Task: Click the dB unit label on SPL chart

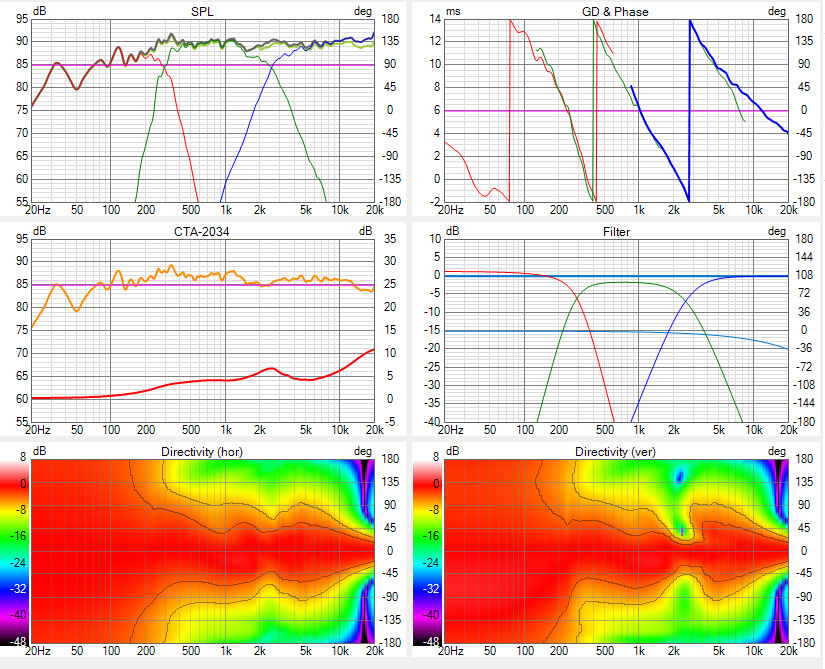Action: (39, 11)
